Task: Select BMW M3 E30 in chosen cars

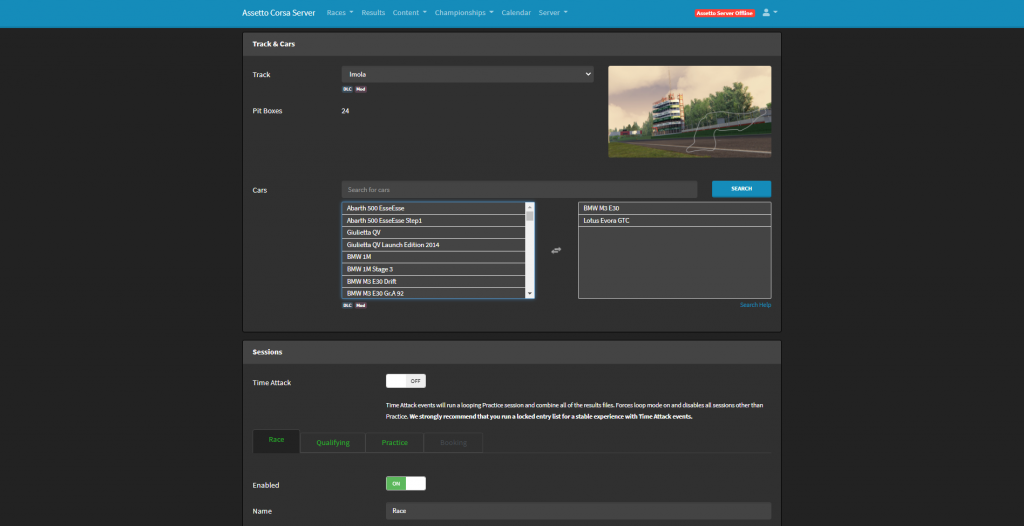Action: (675, 208)
